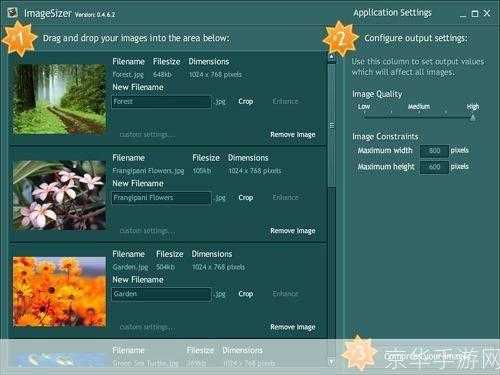This screenshot has height=375, width=500.
Task: Maximize the ImageSizer window
Action: (475, 14)
